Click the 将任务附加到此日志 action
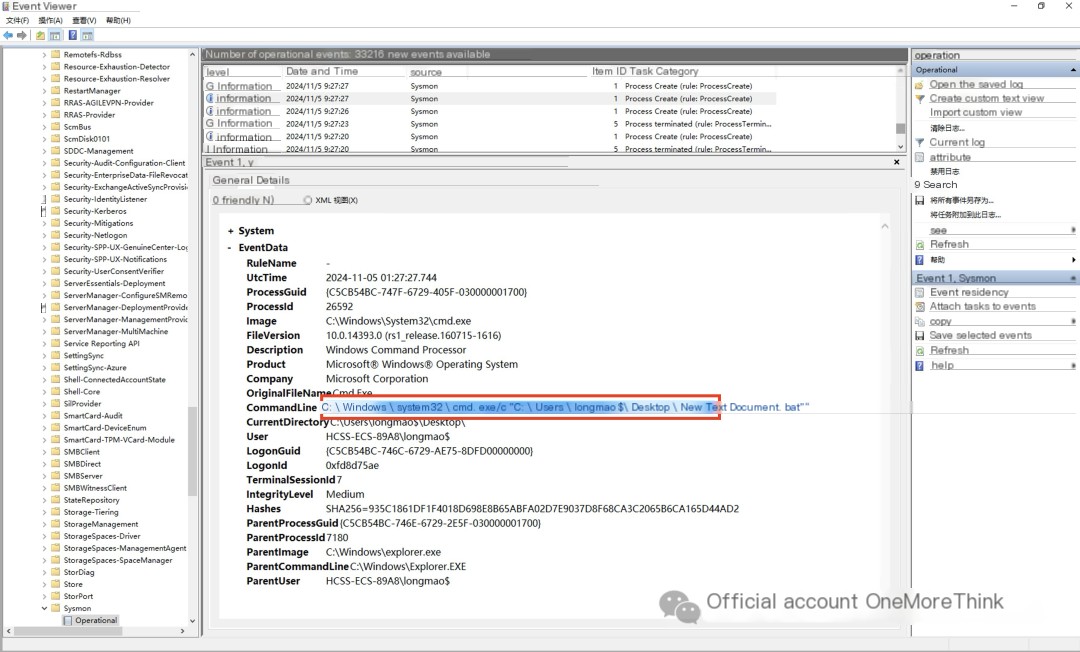This screenshot has height=652, width=1080. tap(965, 215)
